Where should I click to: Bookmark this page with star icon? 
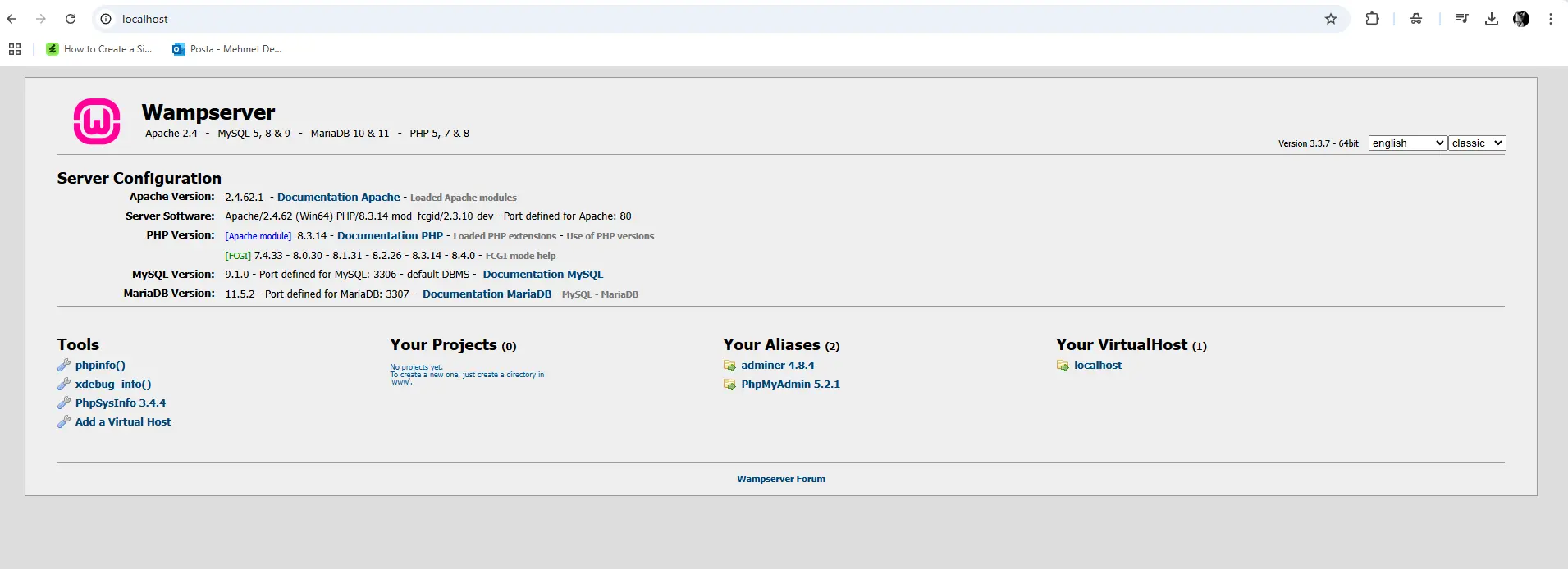click(1330, 19)
